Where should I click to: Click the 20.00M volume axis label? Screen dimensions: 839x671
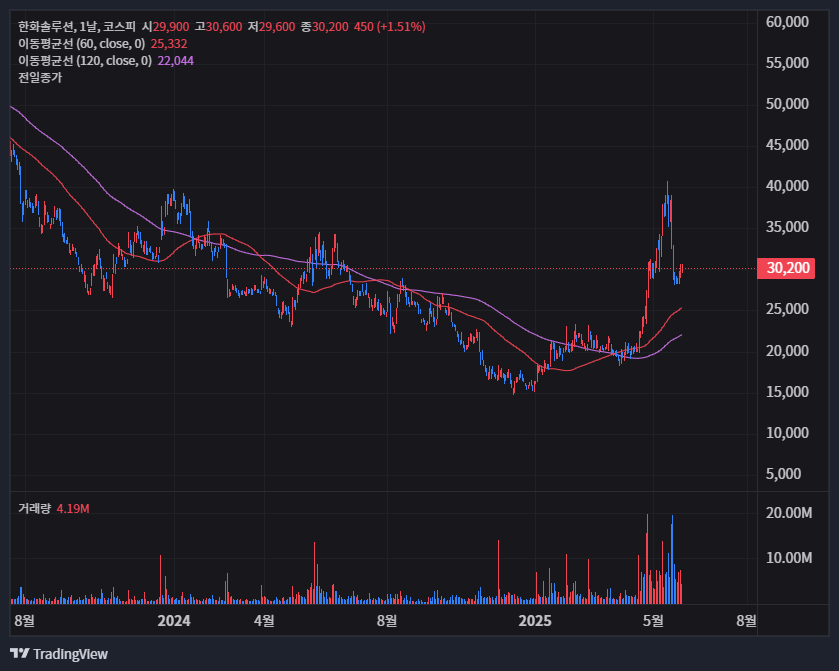point(789,513)
